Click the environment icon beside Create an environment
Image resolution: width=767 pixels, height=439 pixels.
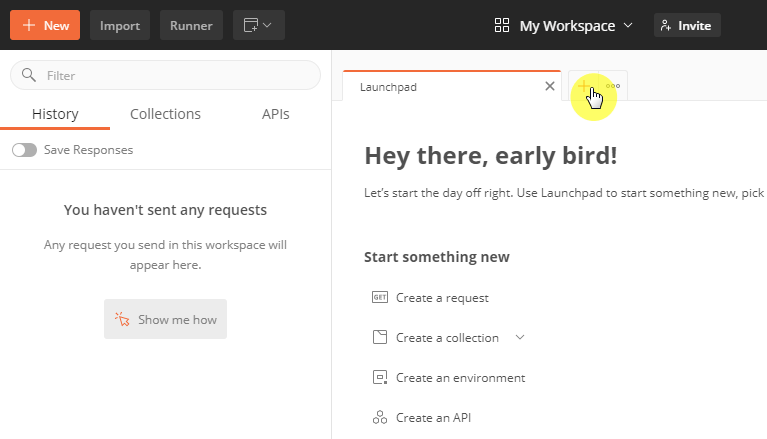click(380, 377)
